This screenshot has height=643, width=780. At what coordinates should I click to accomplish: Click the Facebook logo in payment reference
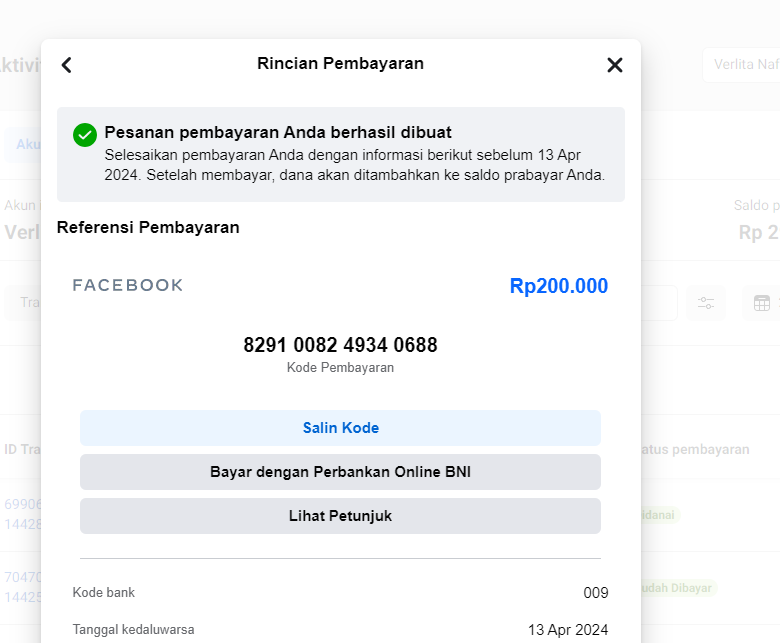pyautogui.click(x=128, y=286)
